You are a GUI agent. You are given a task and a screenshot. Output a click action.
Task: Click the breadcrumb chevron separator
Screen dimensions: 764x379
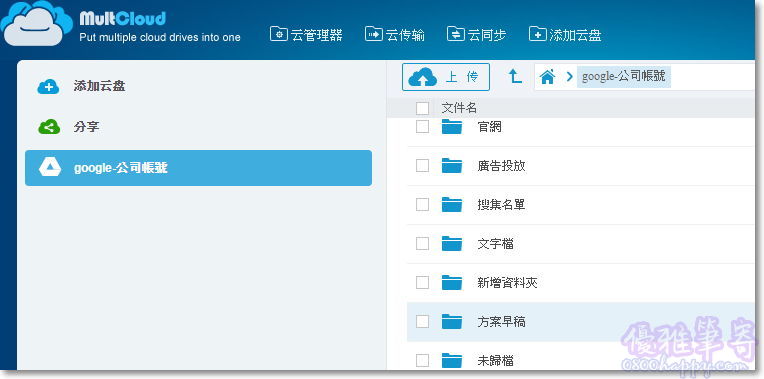tap(569, 76)
